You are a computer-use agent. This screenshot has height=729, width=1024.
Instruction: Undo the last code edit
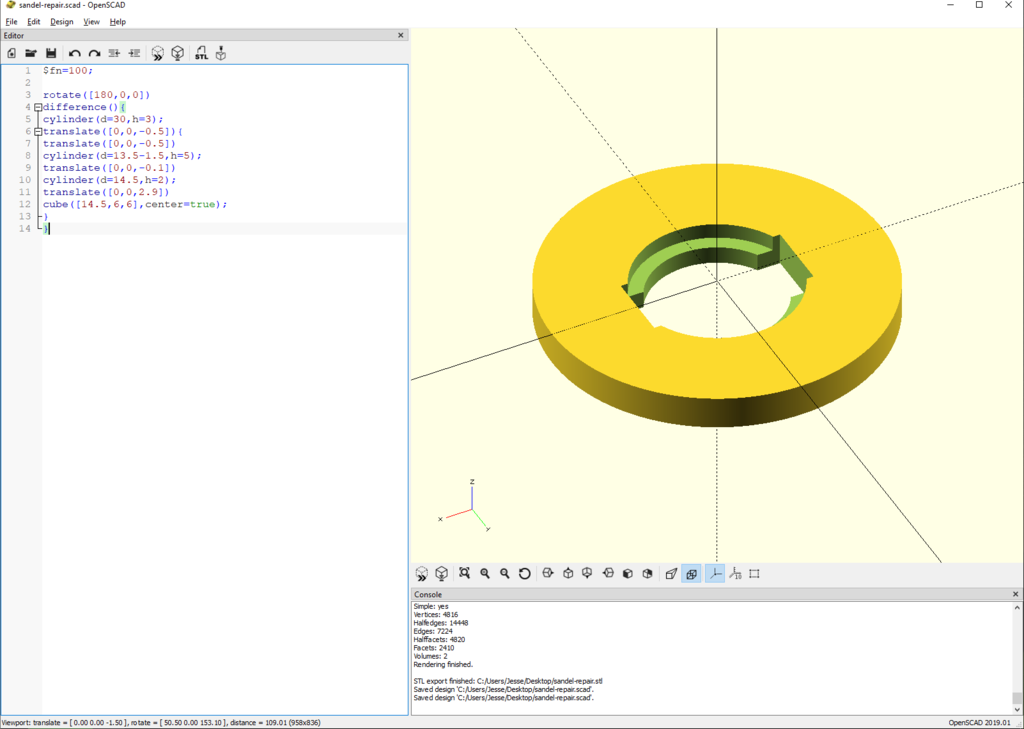73,52
